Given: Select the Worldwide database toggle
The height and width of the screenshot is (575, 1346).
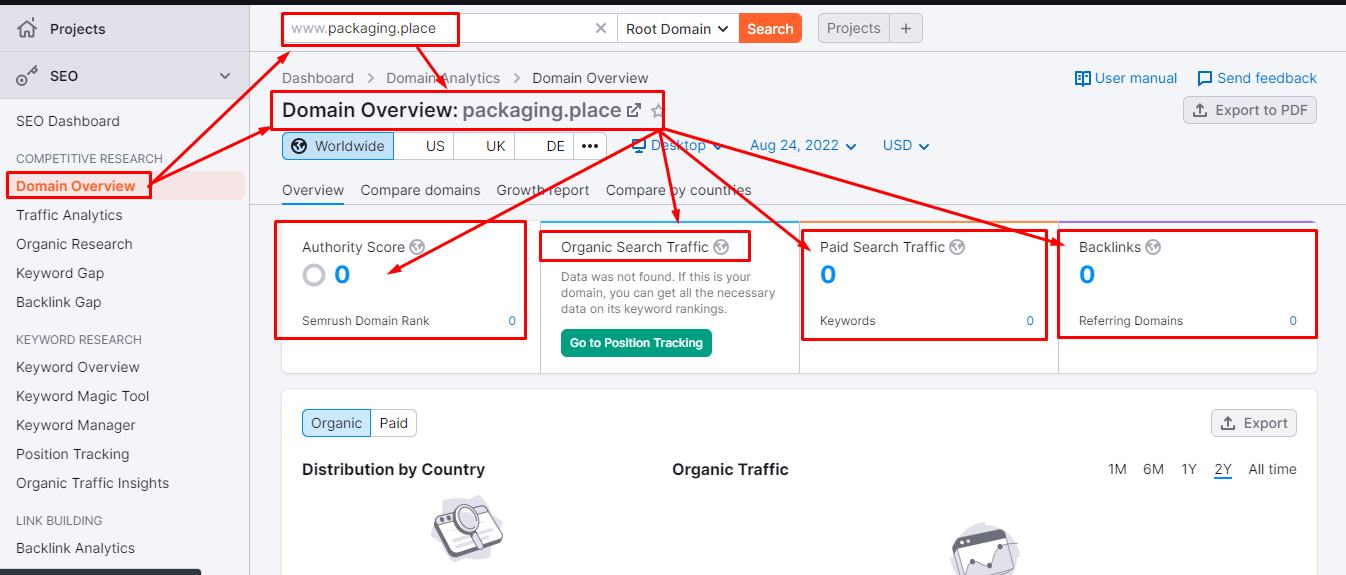Looking at the screenshot, I should pos(338,146).
